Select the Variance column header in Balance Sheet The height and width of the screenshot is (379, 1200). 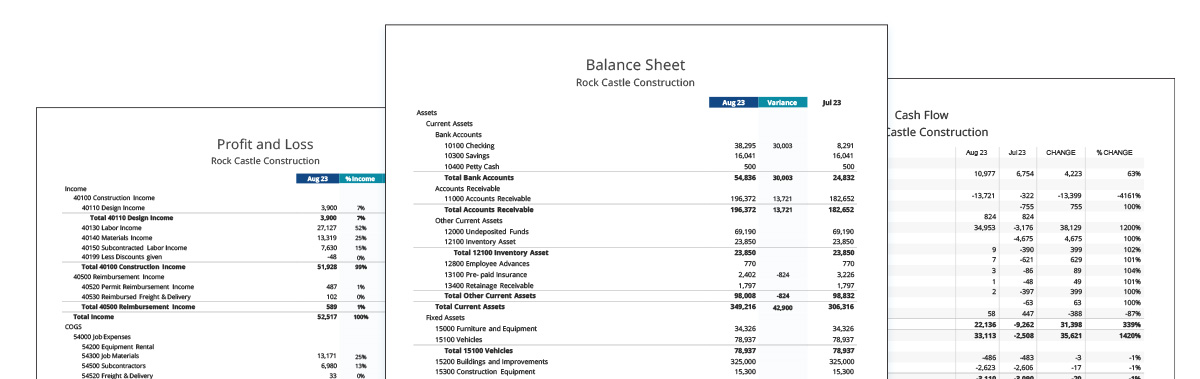[783, 103]
